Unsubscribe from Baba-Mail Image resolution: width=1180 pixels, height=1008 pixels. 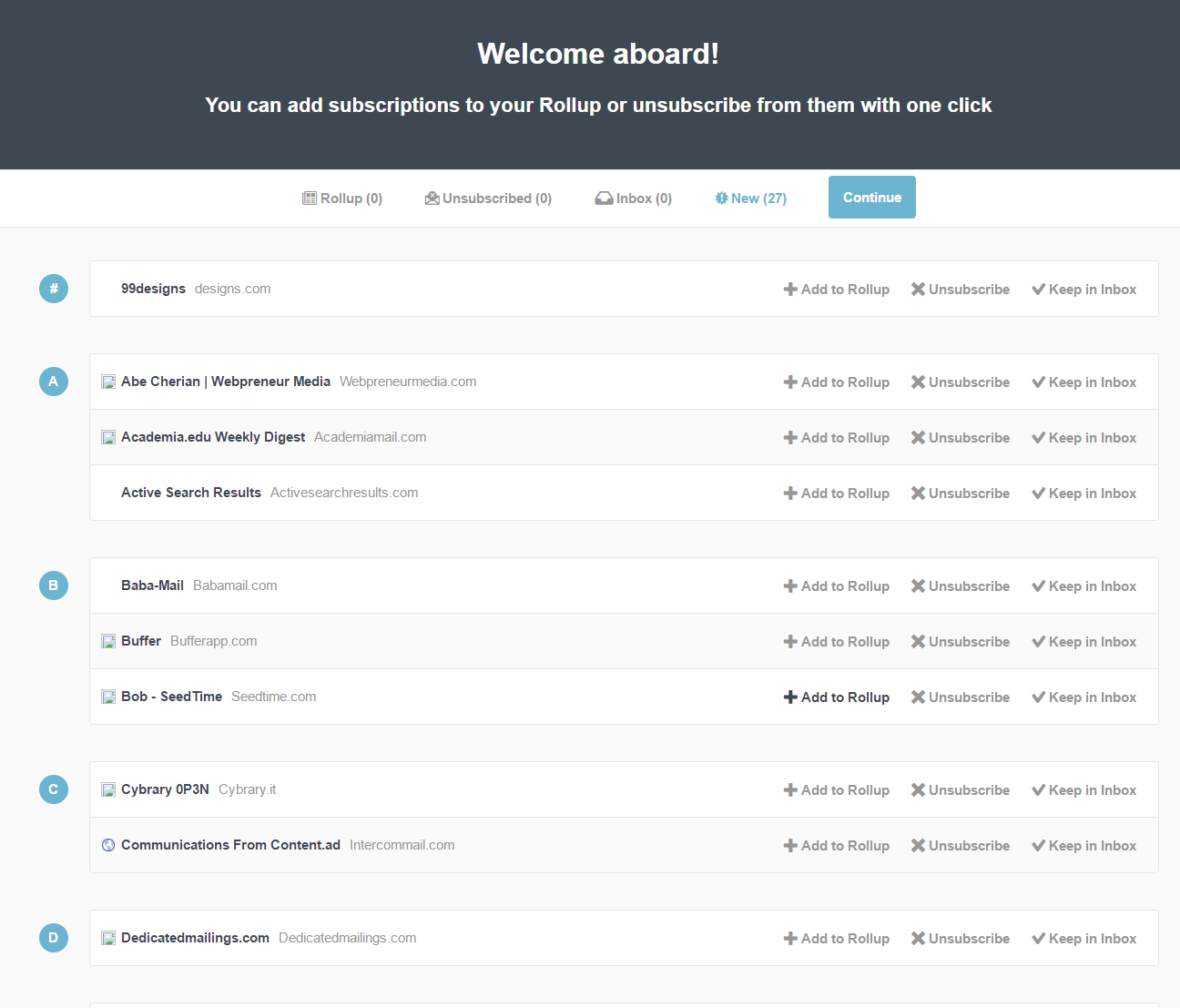(x=961, y=586)
